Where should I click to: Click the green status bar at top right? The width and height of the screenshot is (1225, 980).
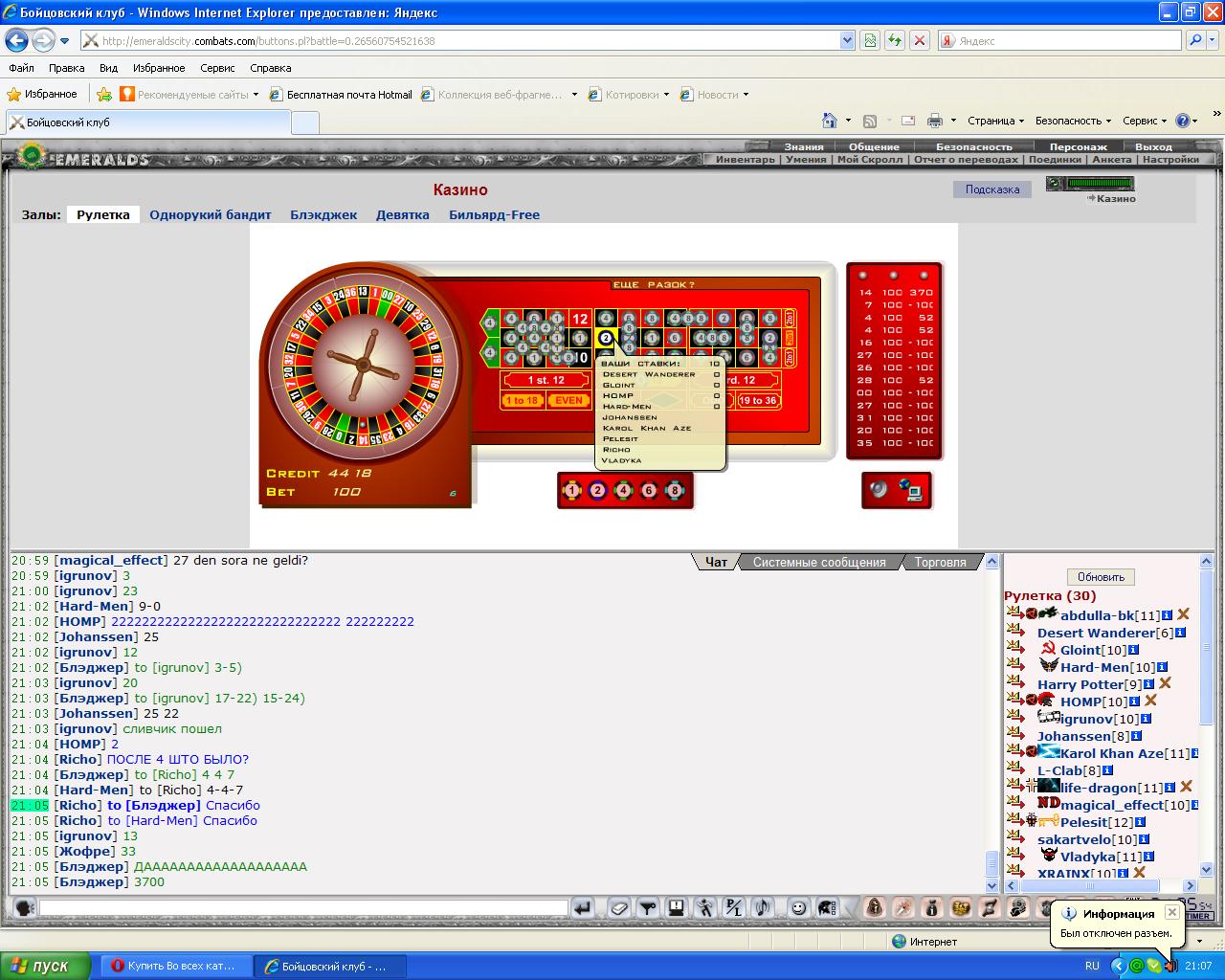point(1100,183)
